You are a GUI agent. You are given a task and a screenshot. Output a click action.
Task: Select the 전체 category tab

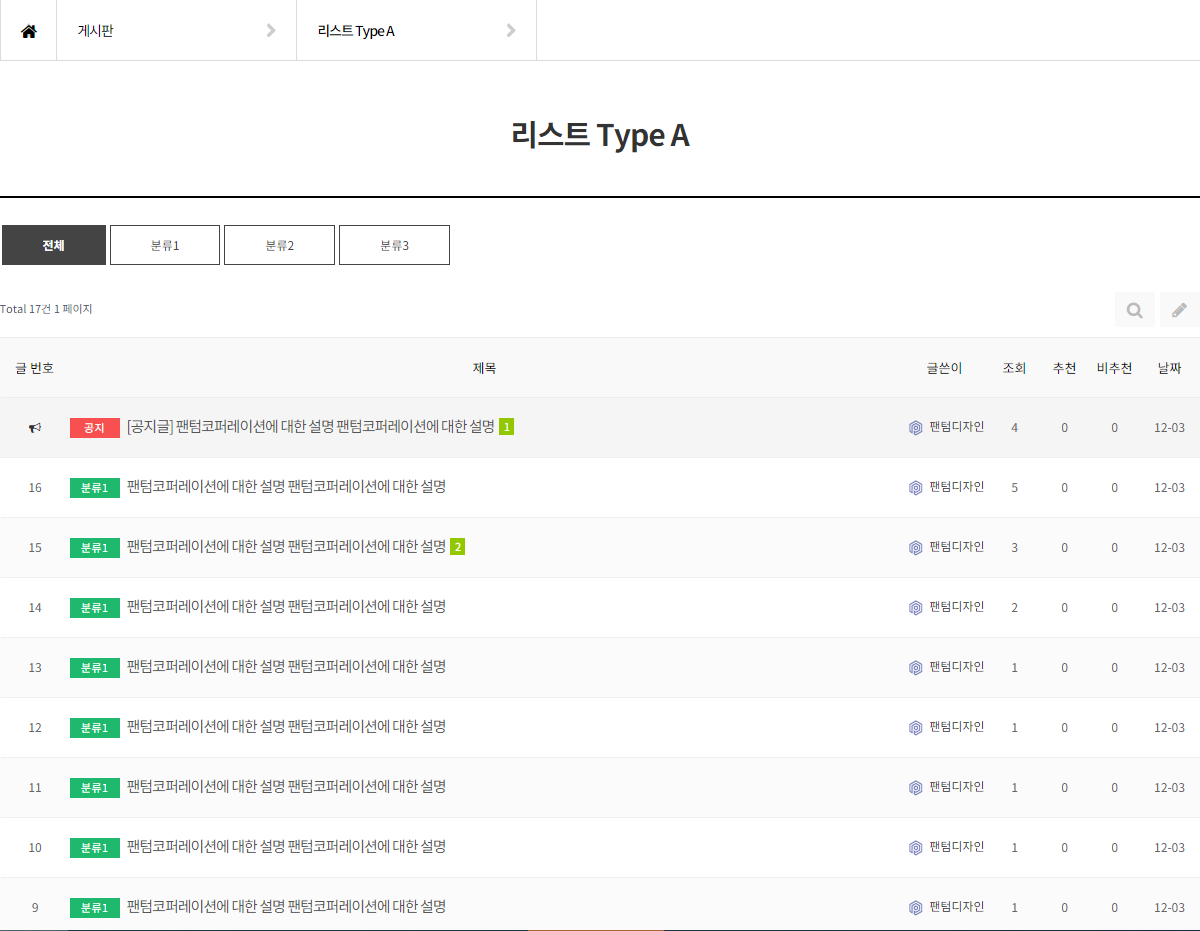coord(54,245)
